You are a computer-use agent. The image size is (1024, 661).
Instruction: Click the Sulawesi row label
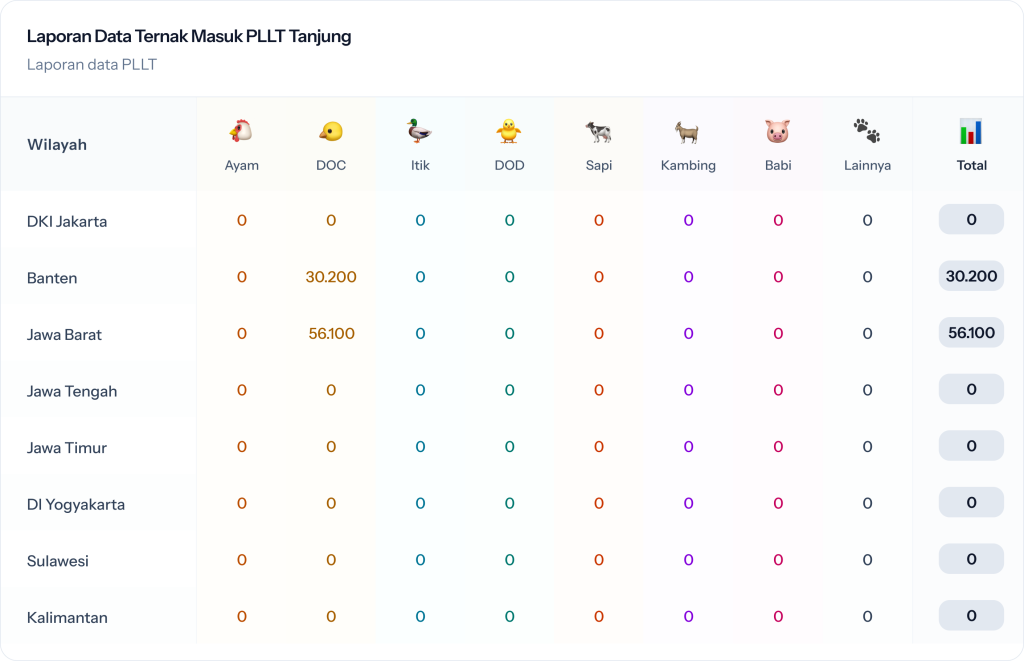coord(58,561)
